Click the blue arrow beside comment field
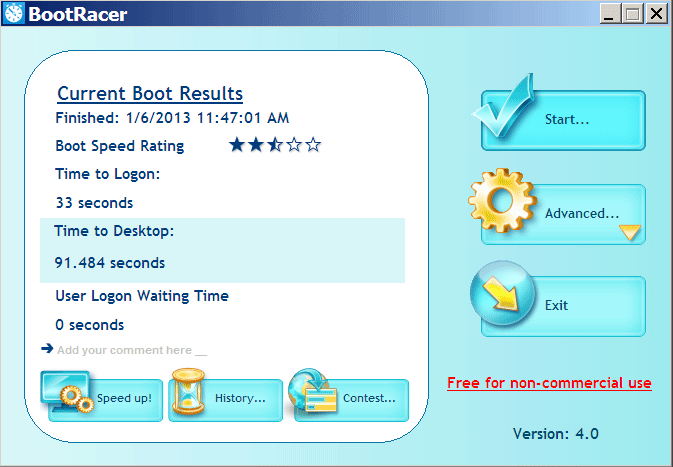 (x=47, y=348)
